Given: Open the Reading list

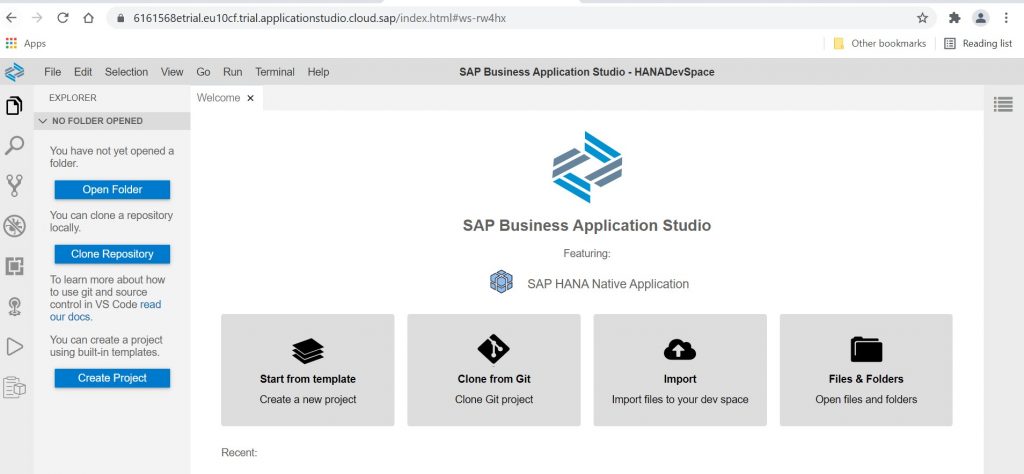Looking at the screenshot, I should pos(978,43).
